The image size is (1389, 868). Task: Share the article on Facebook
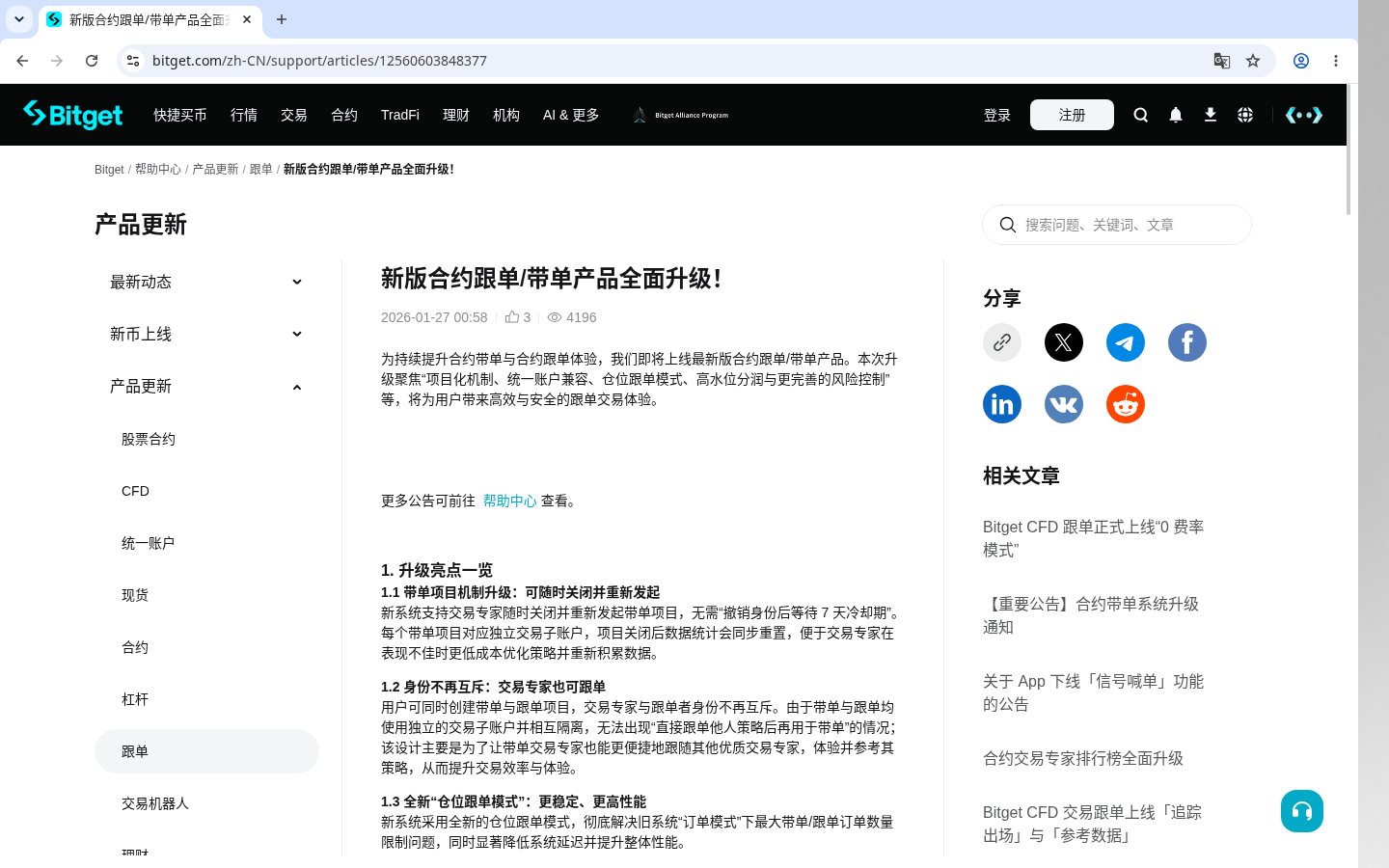[x=1187, y=342]
